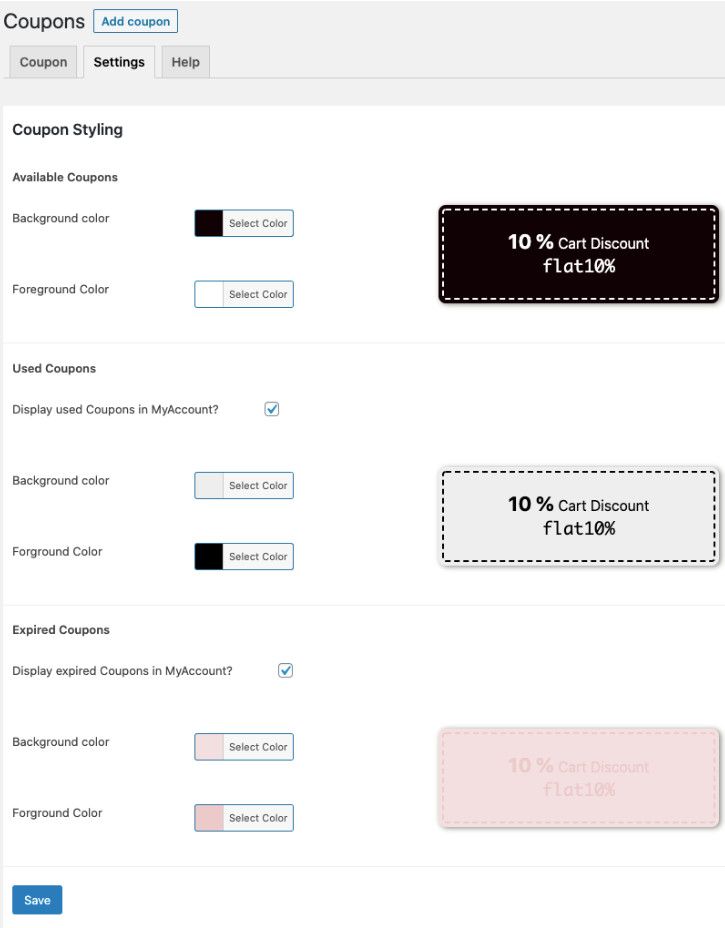The height and width of the screenshot is (928, 725).
Task: Select the Settings tab
Action: click(x=119, y=62)
